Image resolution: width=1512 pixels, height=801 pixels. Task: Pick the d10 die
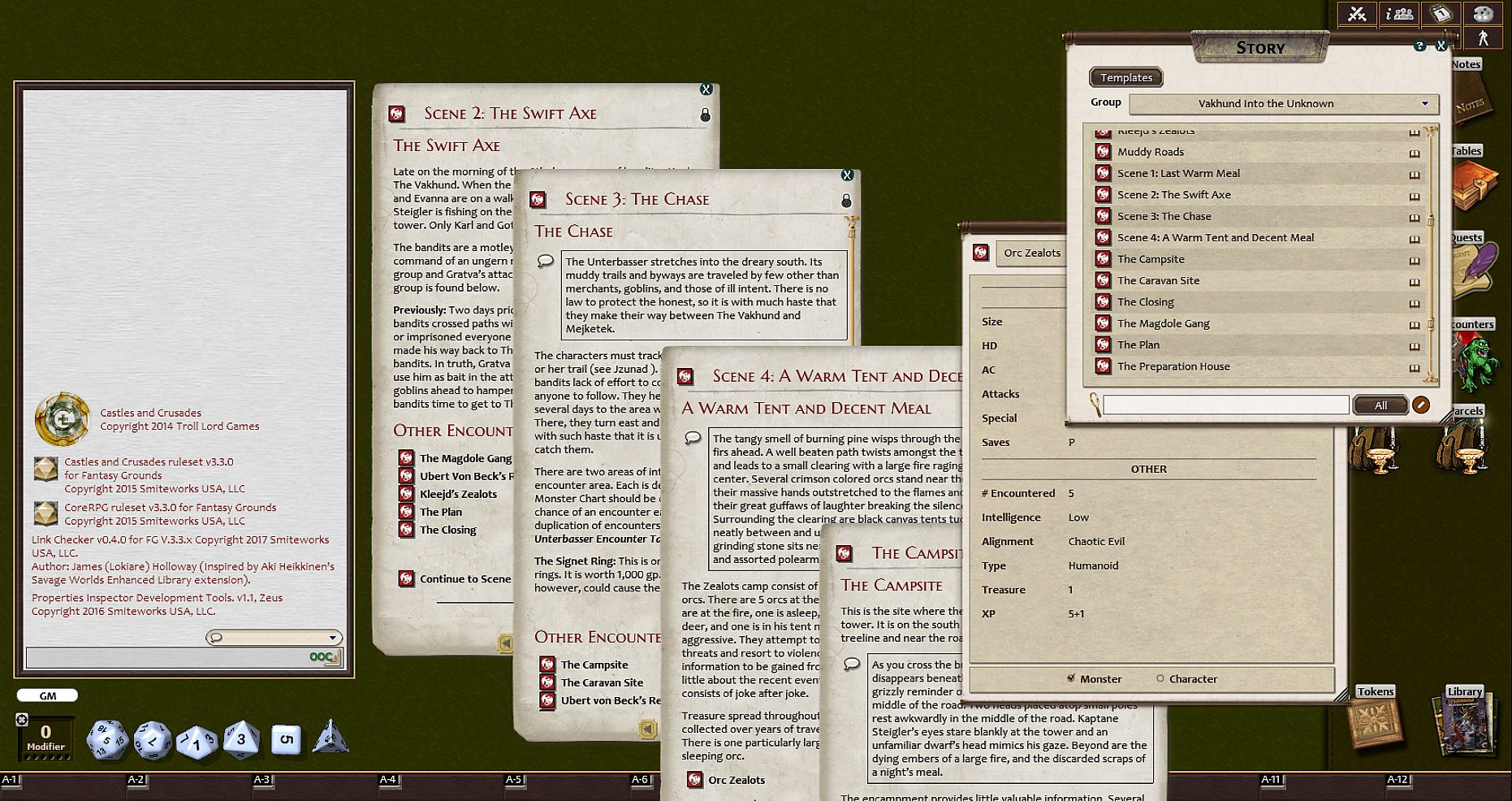point(197,741)
